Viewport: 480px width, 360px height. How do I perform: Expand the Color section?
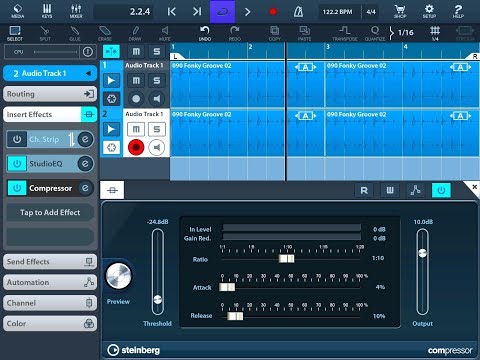tap(50, 323)
